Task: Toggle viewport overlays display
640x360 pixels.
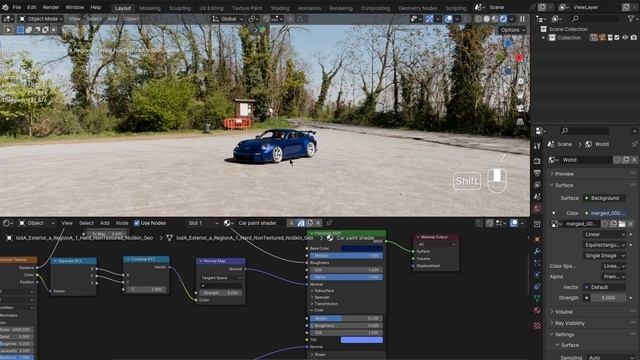Action: click(449, 19)
